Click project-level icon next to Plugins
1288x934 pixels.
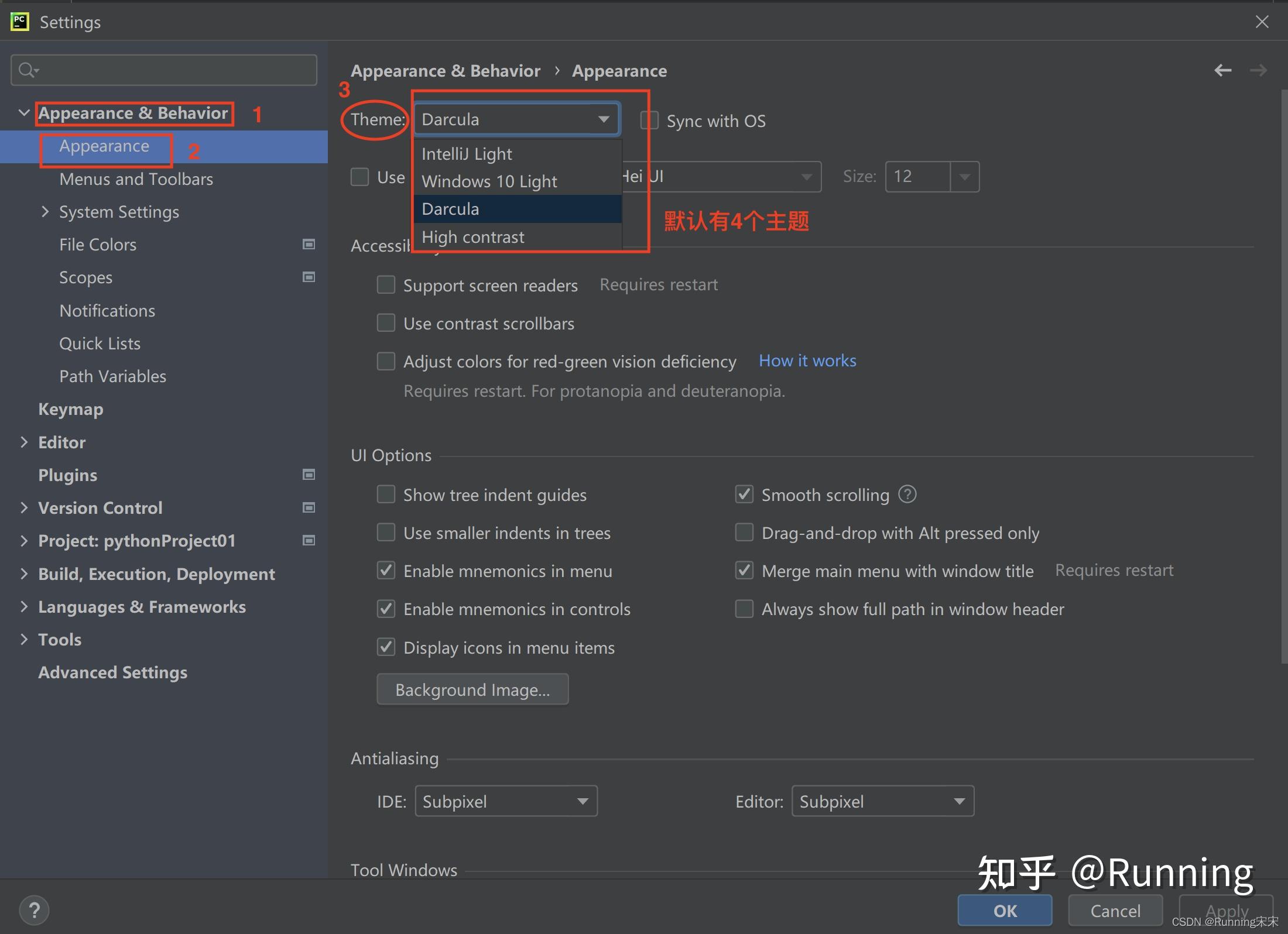(309, 475)
